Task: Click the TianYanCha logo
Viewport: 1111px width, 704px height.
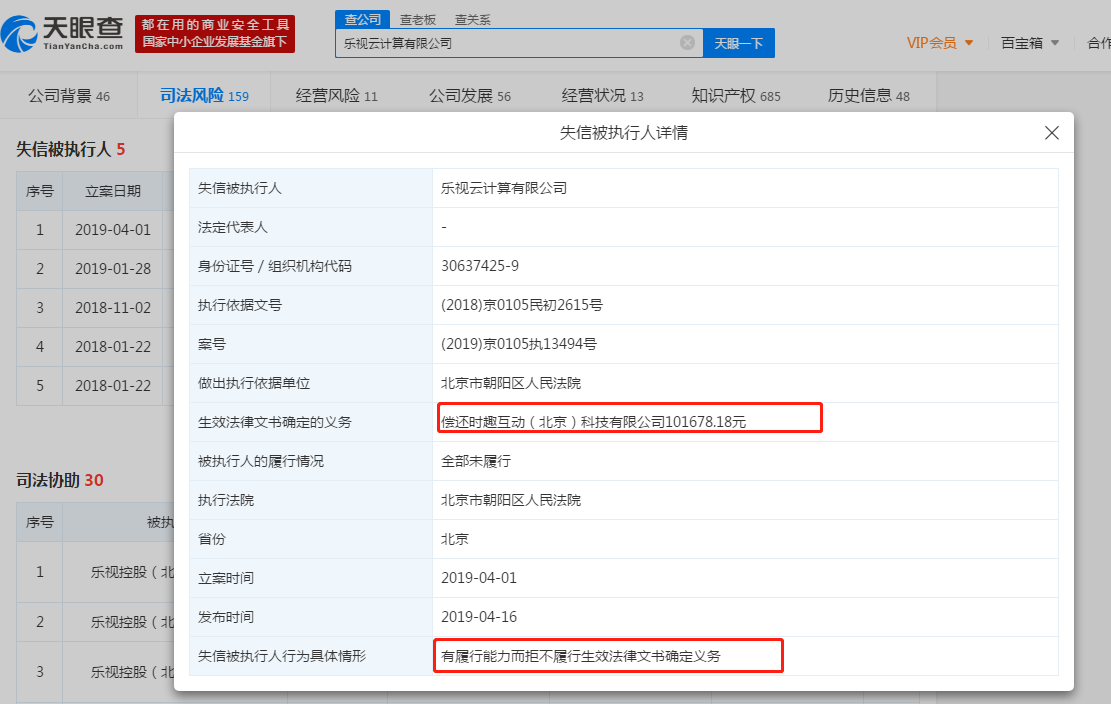Action: click(62, 33)
